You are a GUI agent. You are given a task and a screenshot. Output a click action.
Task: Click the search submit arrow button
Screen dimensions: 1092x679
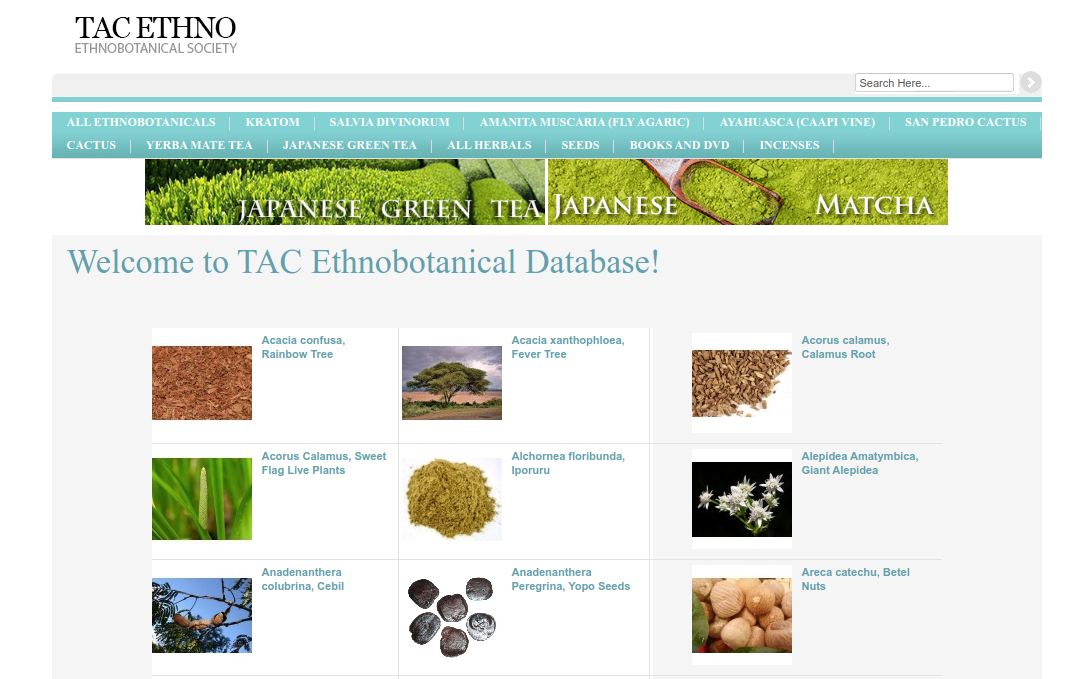[1031, 82]
